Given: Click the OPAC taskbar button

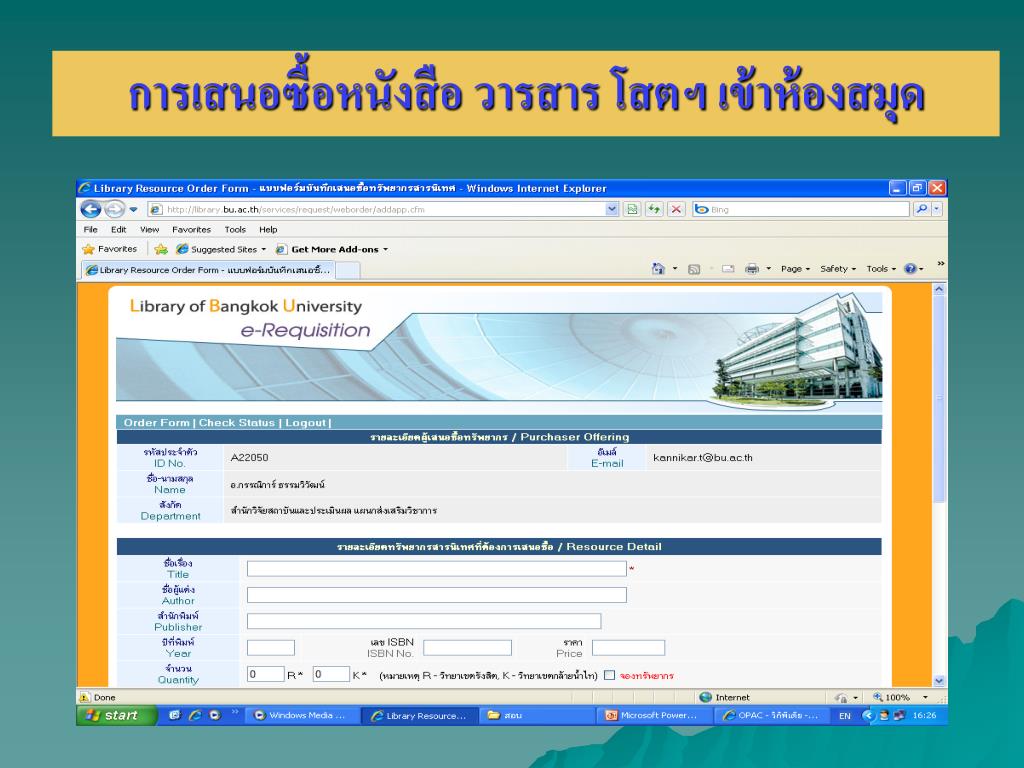Looking at the screenshot, I should point(771,716).
